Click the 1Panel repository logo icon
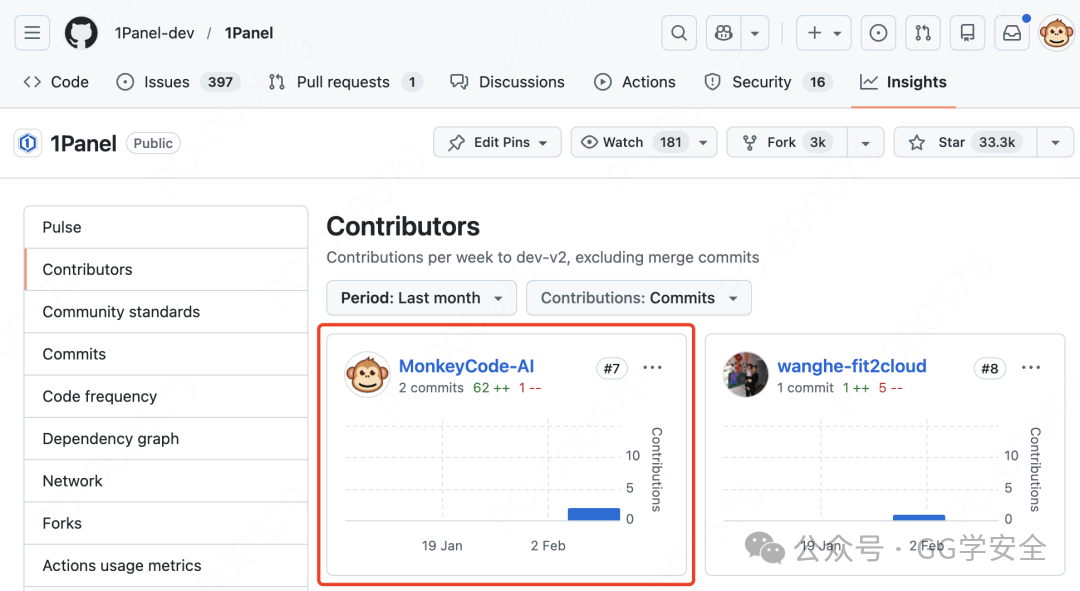Viewport: 1080px width, 591px height. point(28,143)
